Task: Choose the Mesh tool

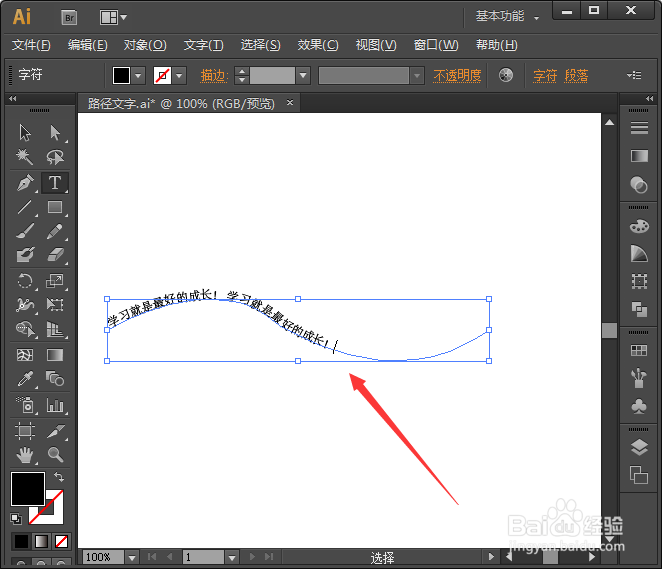Action: 25,355
